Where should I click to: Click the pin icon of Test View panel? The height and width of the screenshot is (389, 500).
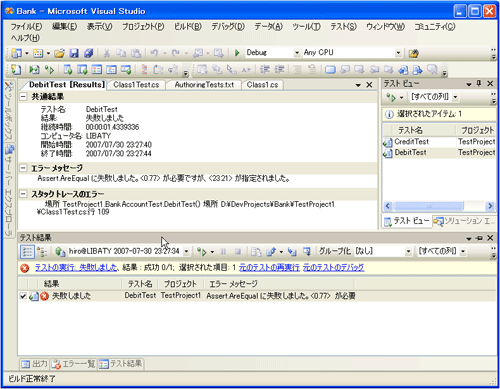pos(479,83)
